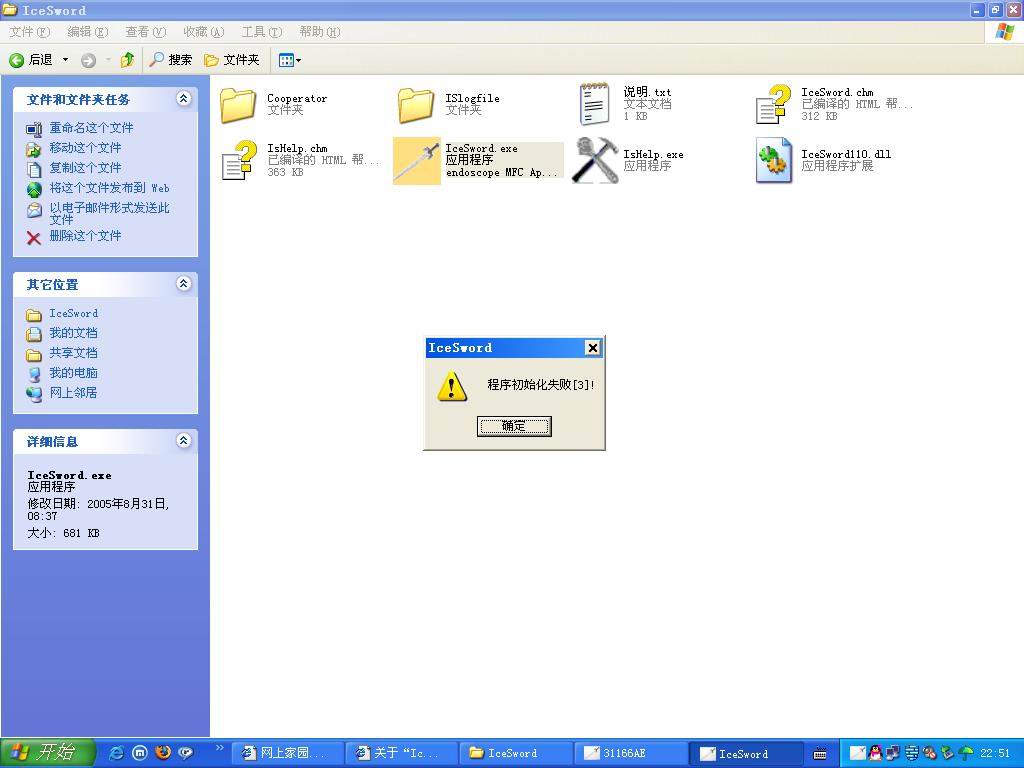
Task: Click the IceSword.exe file name label
Action: pyautogui.click(x=481, y=148)
